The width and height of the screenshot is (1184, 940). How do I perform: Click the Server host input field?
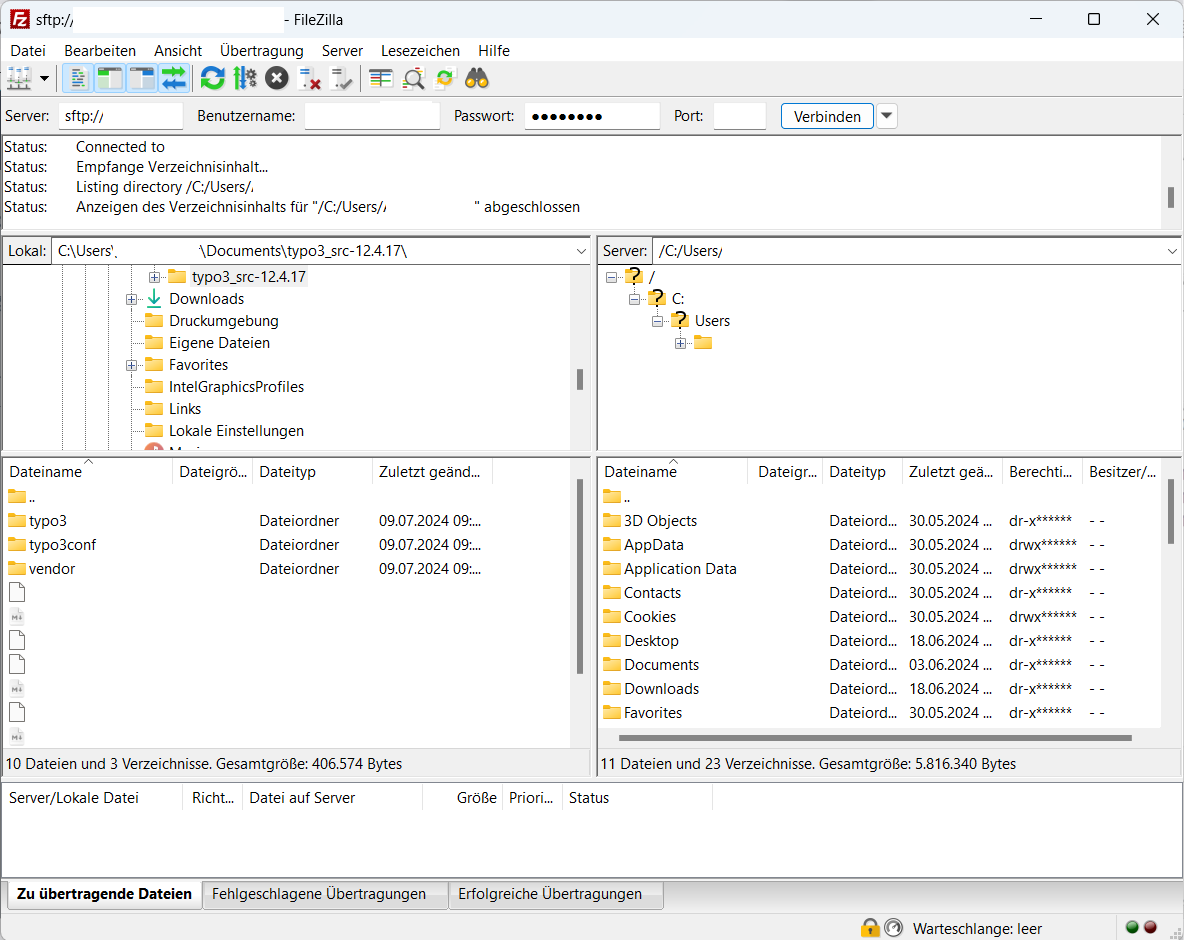tap(120, 116)
